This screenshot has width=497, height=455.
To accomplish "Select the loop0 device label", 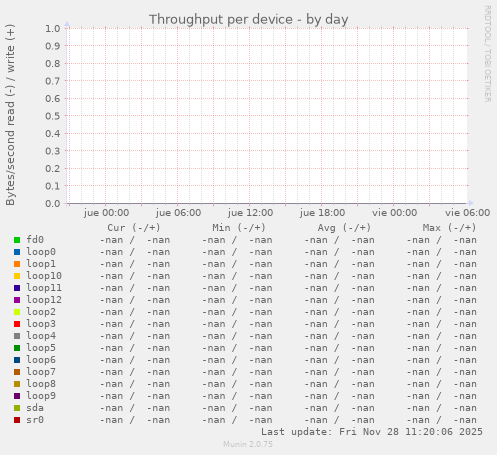I will (x=41, y=252).
